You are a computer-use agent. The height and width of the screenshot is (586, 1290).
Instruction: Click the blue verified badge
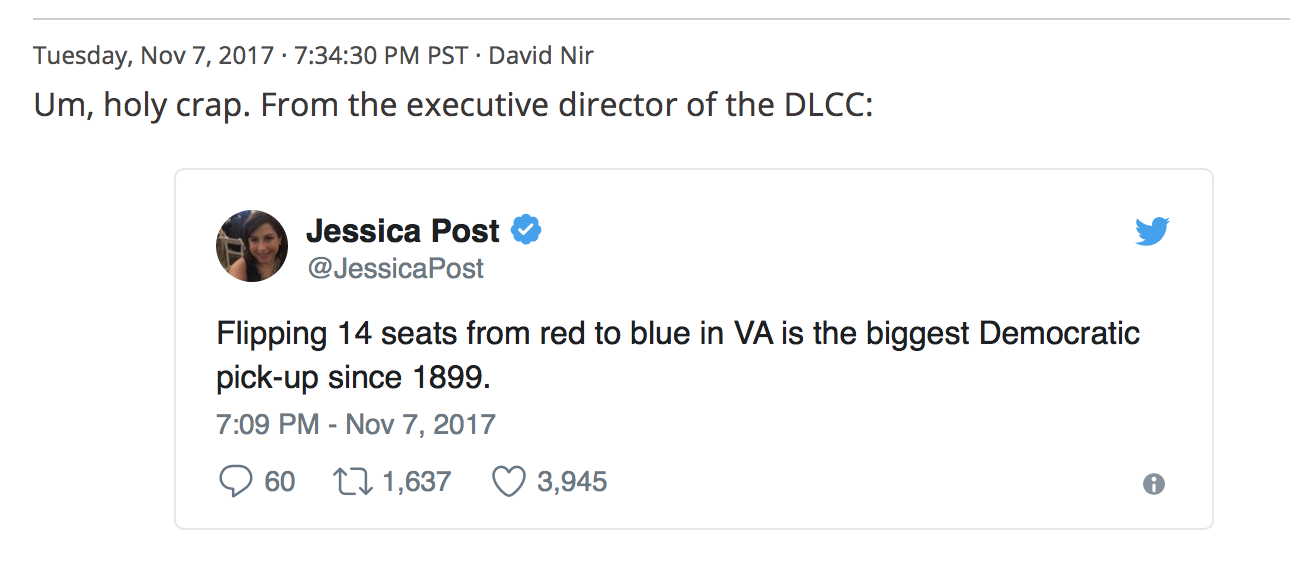[x=526, y=231]
